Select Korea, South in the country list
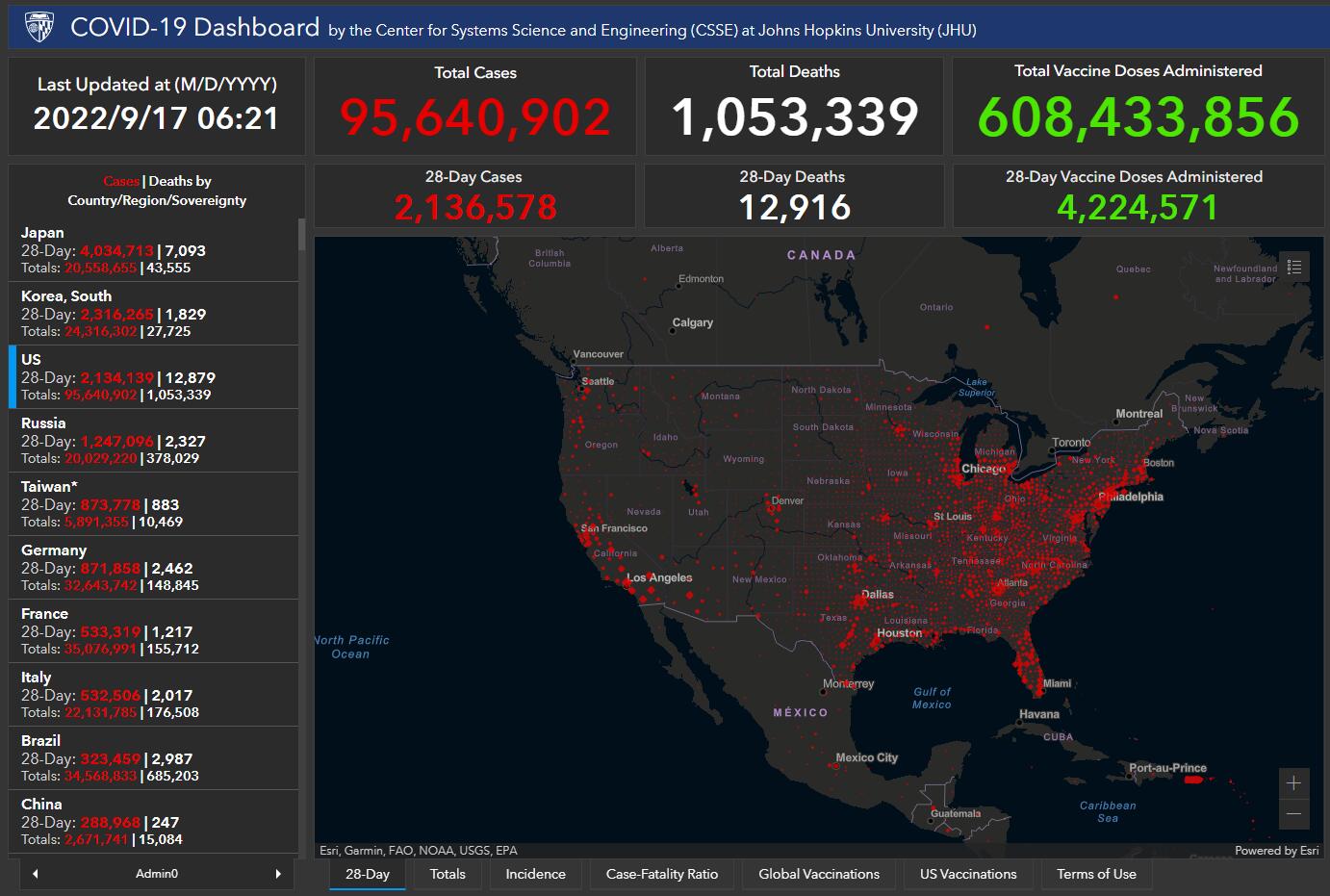 point(153,314)
